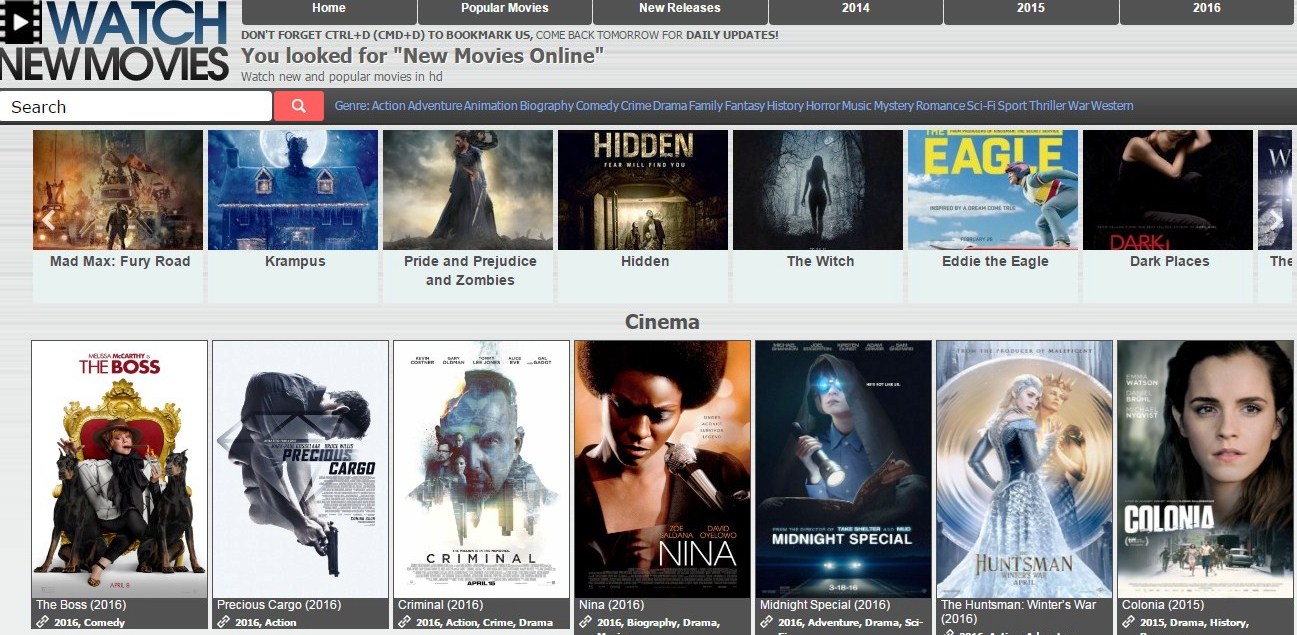Viewport: 1297px width, 635px height.
Task: Click the link icon under Nina (2016)
Action: tap(585, 622)
